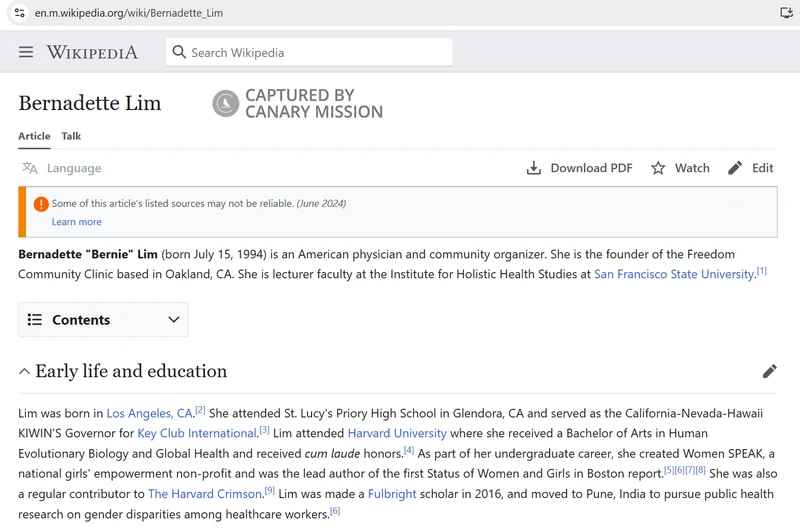The height and width of the screenshot is (529, 800).
Task: Open citation reference [5]
Action: pos(669,470)
